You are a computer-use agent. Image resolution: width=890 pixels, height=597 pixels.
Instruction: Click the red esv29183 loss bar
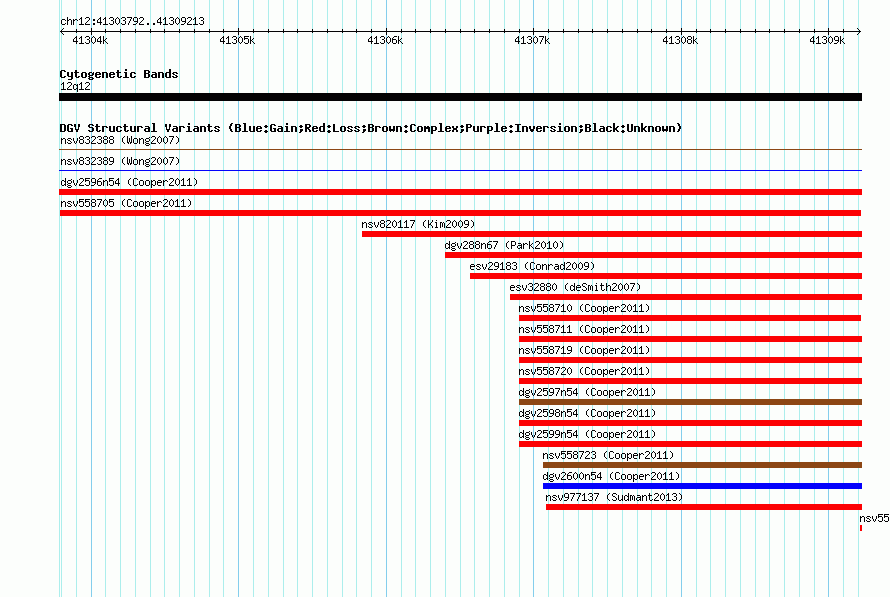pos(666,276)
